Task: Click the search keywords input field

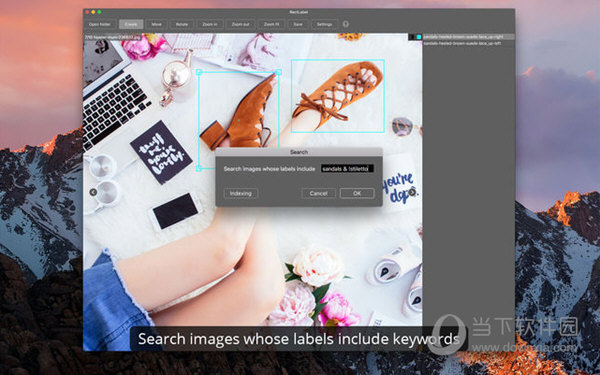Action: 347,169
